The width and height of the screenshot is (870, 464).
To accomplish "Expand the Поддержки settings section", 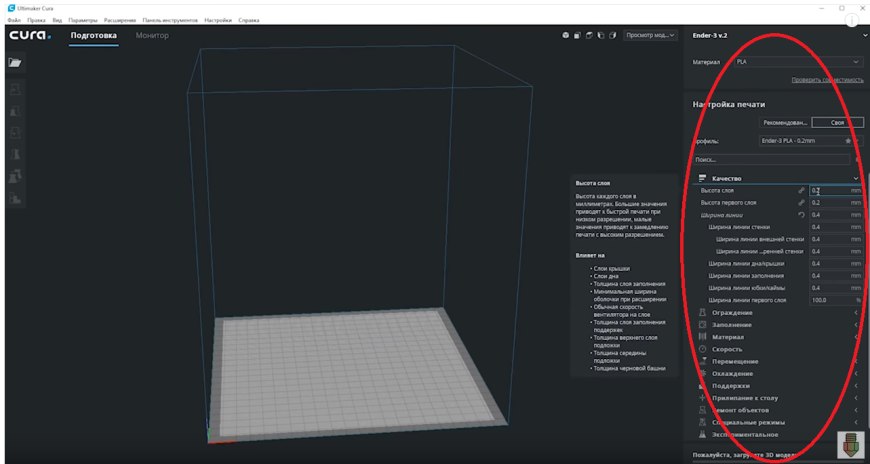I will (x=777, y=386).
